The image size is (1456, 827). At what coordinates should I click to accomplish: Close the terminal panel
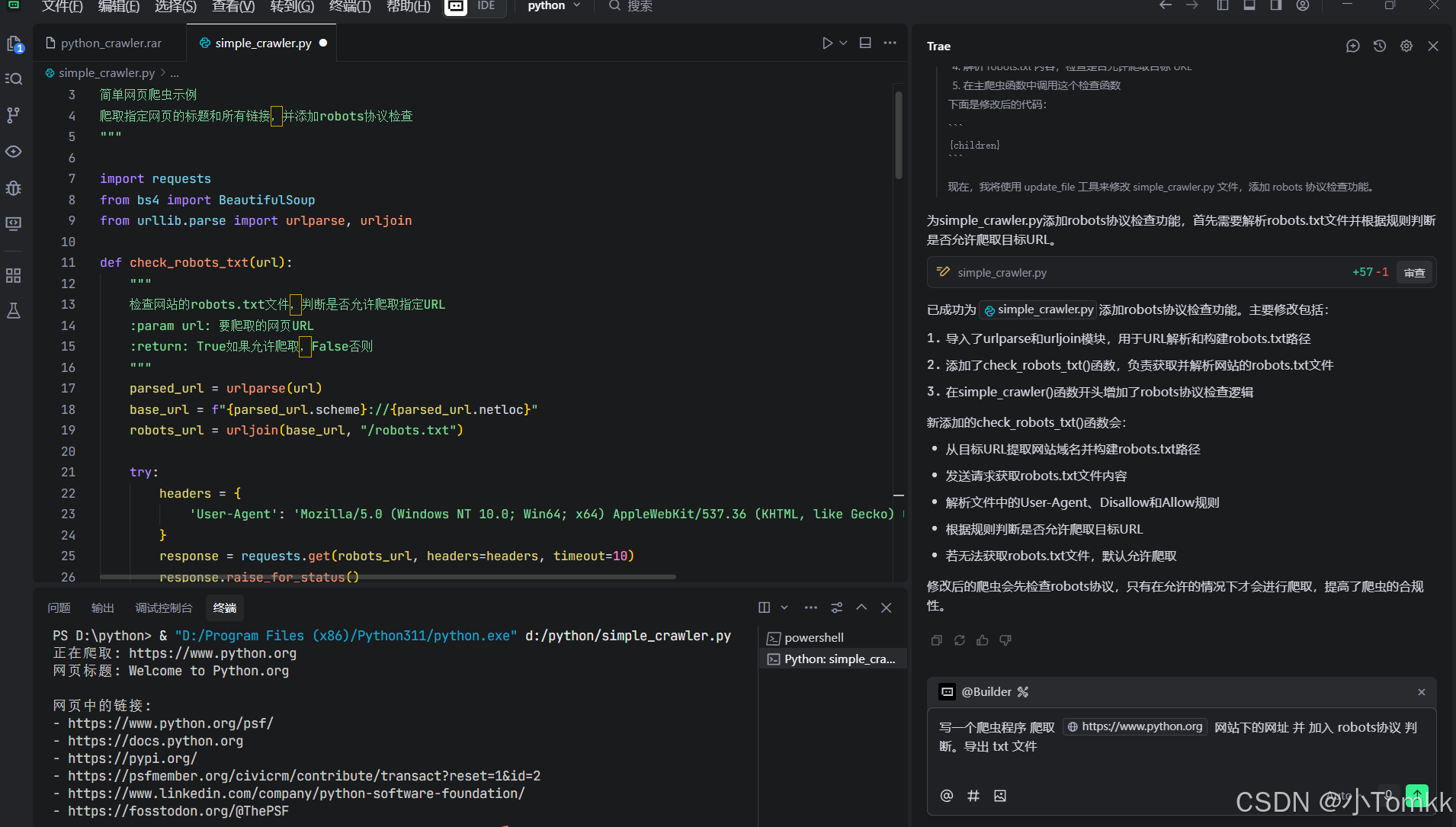(886, 607)
